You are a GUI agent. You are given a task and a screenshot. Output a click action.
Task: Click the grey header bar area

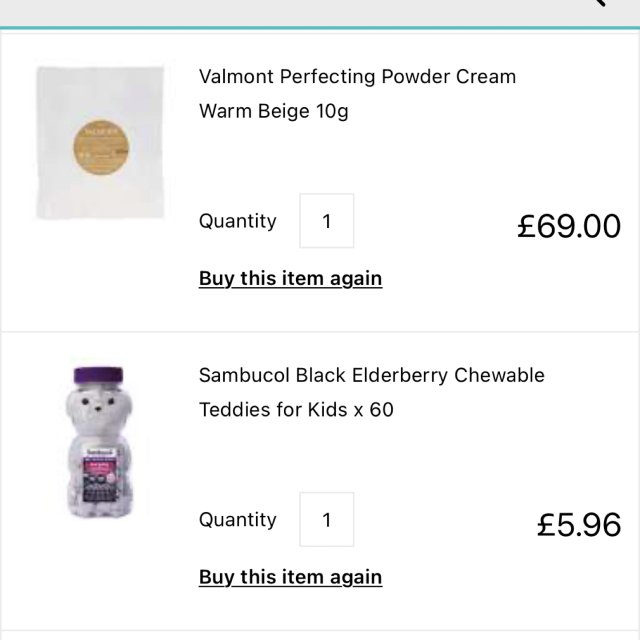coord(300,10)
